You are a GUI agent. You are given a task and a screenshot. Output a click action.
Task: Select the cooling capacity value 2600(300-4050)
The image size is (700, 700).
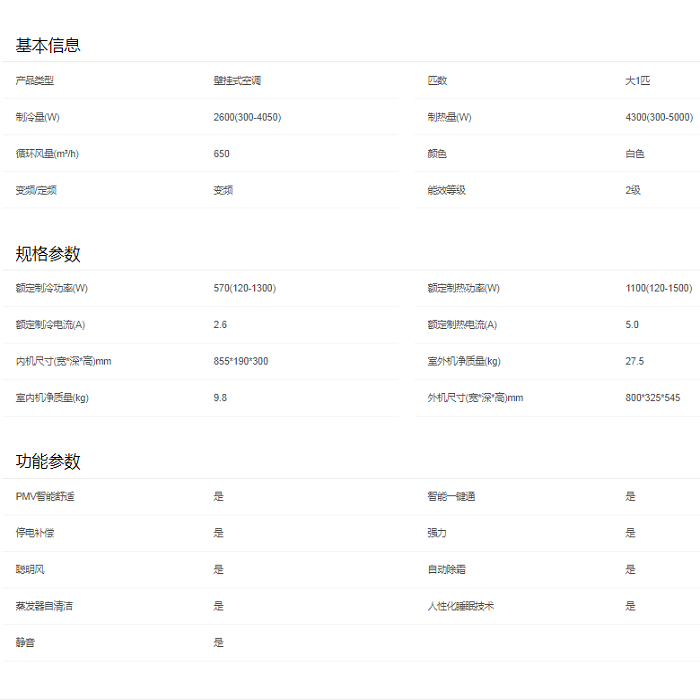click(247, 118)
